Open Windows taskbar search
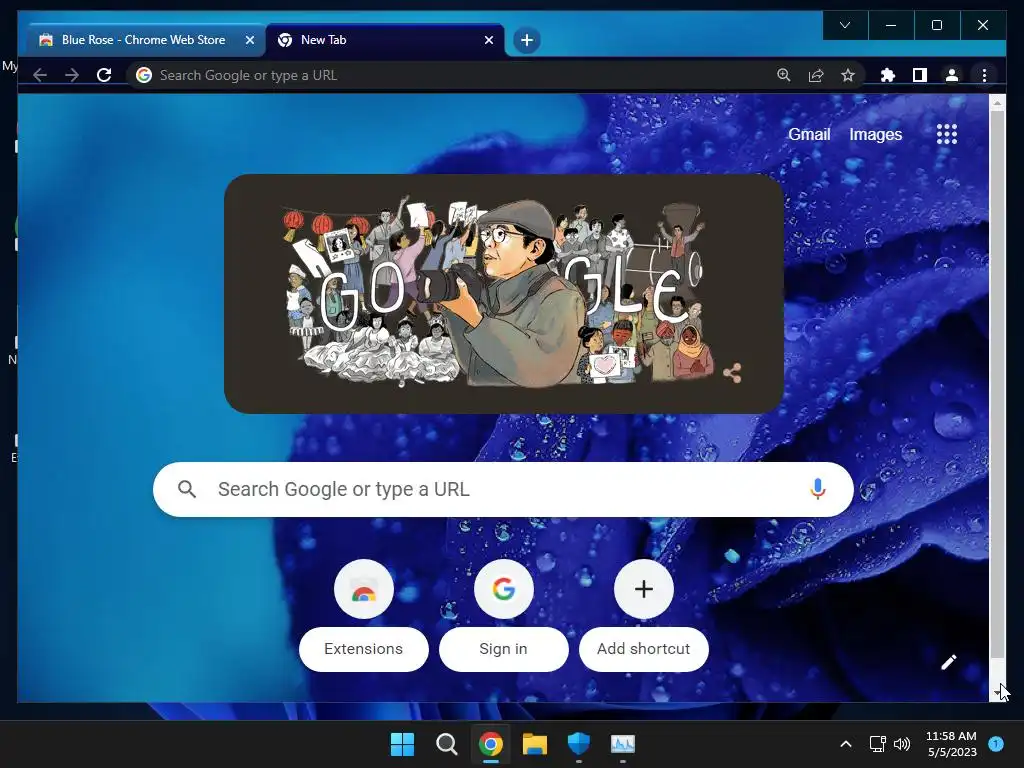Image resolution: width=1024 pixels, height=768 pixels. click(x=447, y=744)
